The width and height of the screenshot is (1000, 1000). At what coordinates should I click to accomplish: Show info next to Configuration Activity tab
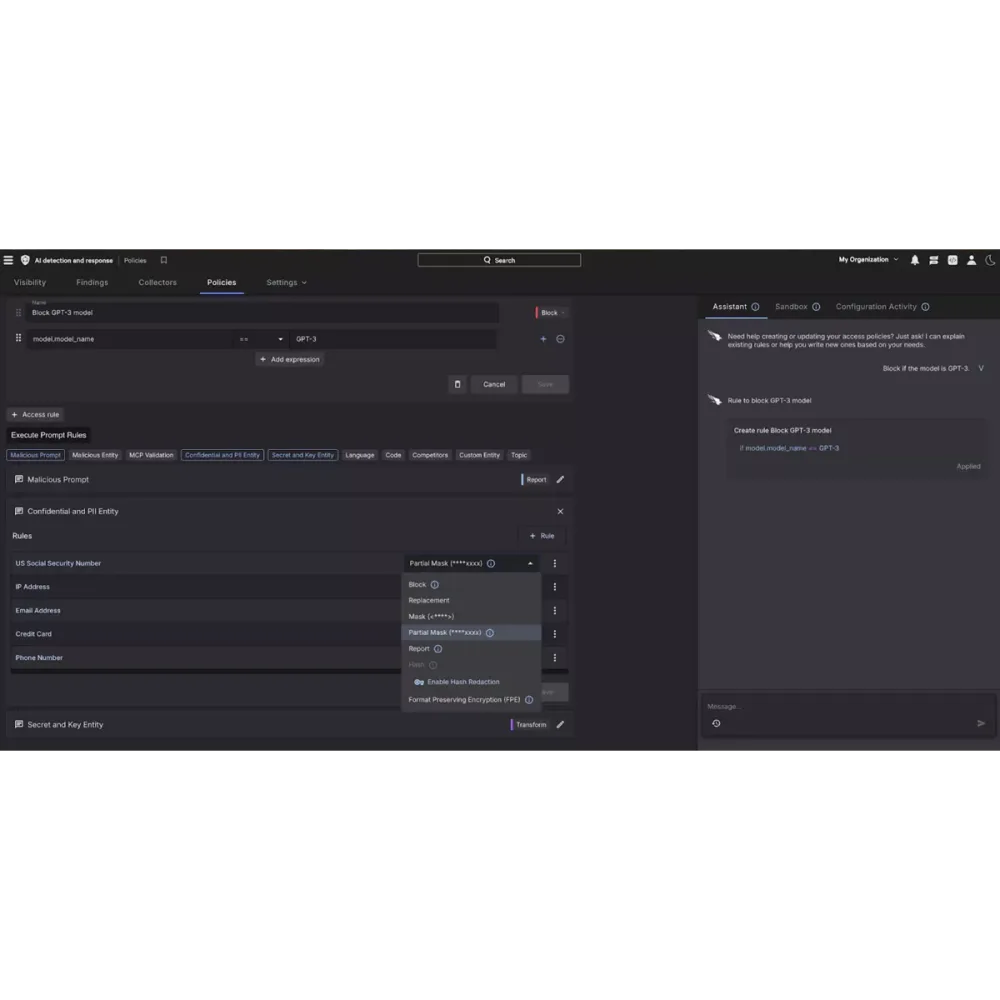[925, 307]
